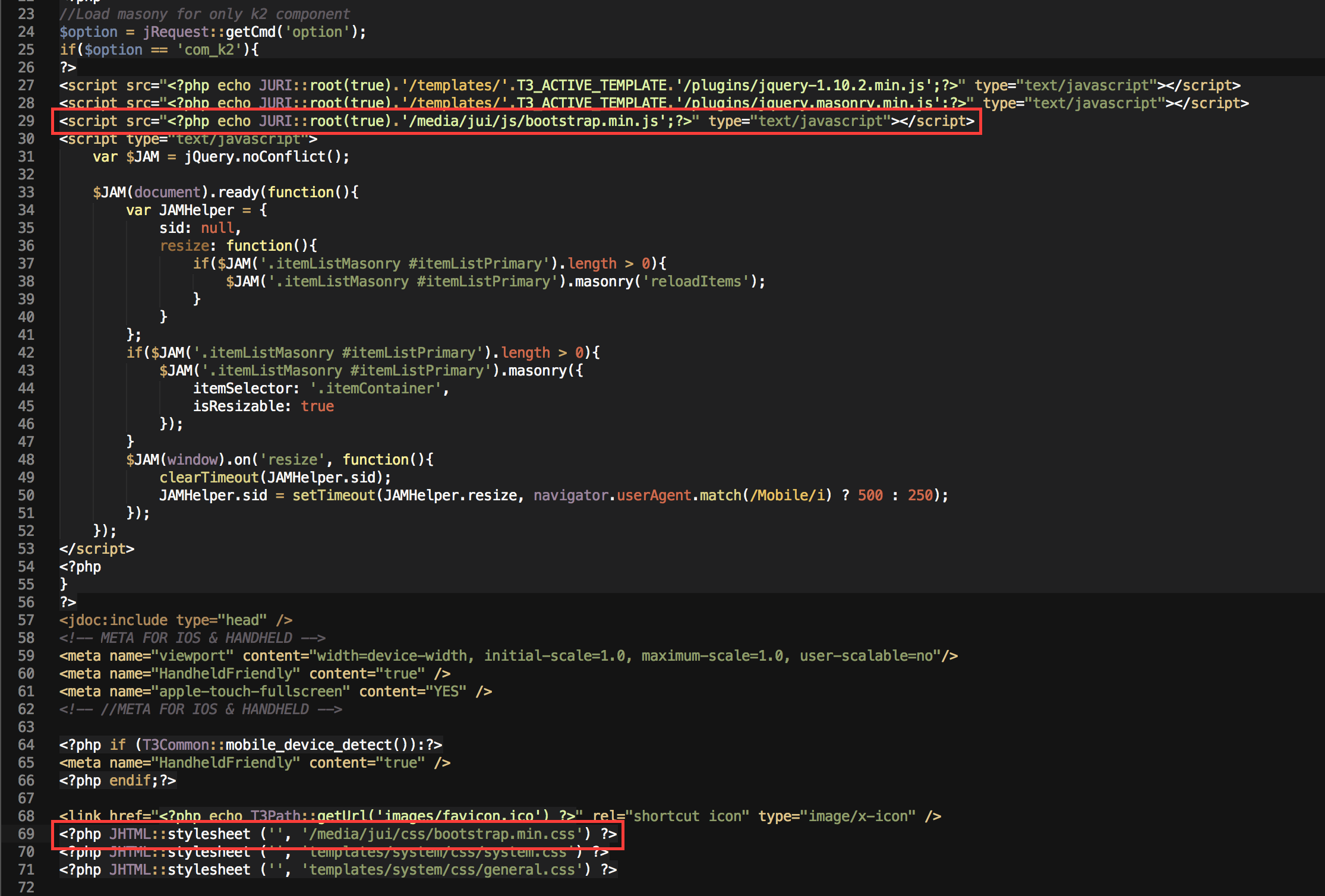The image size is (1325, 896).
Task: Click line number 57 in the gutter
Action: click(26, 620)
